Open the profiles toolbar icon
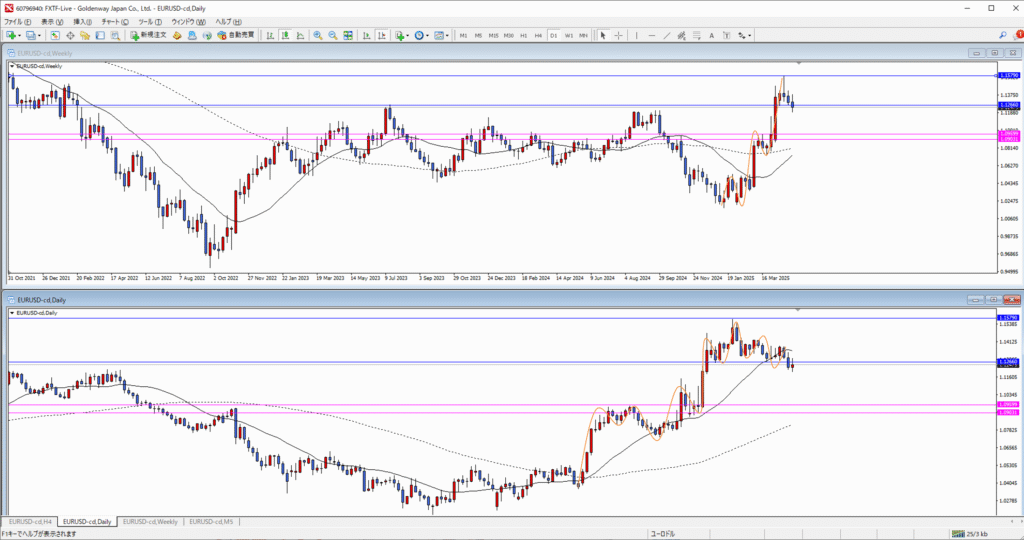 tap(30, 35)
